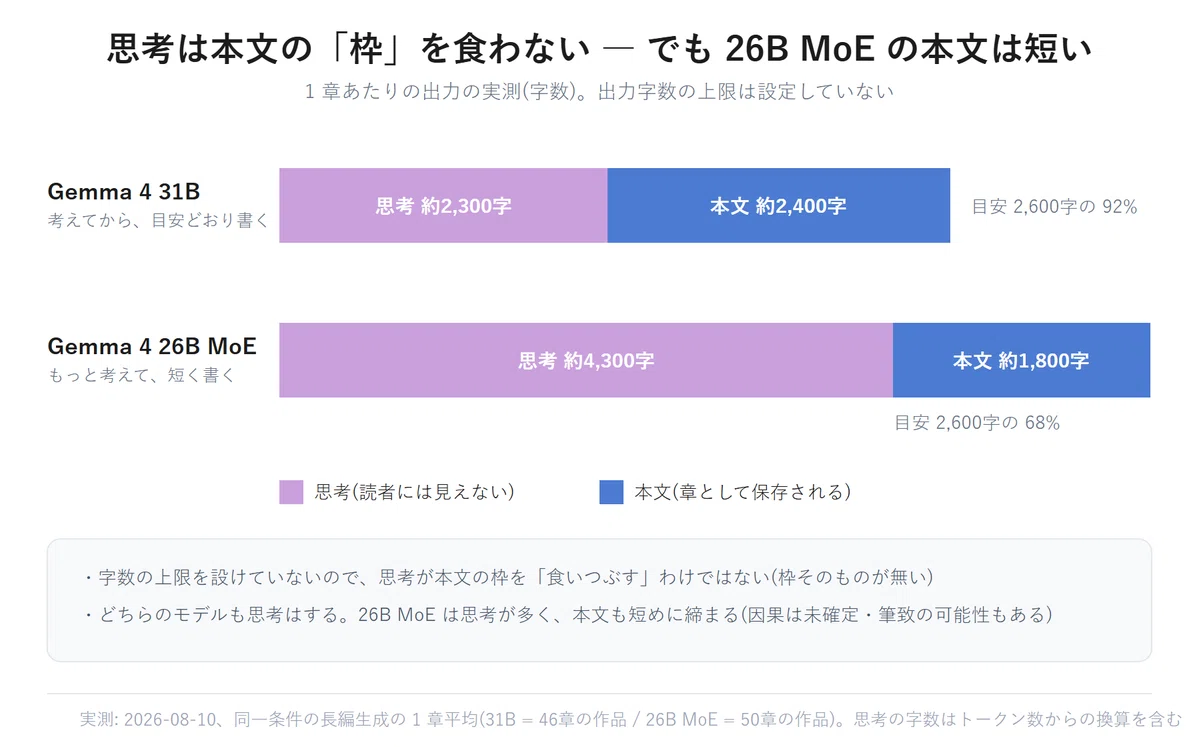Click the subtitle about 1章あたりの出力
1200x747 pixels.
[599, 91]
